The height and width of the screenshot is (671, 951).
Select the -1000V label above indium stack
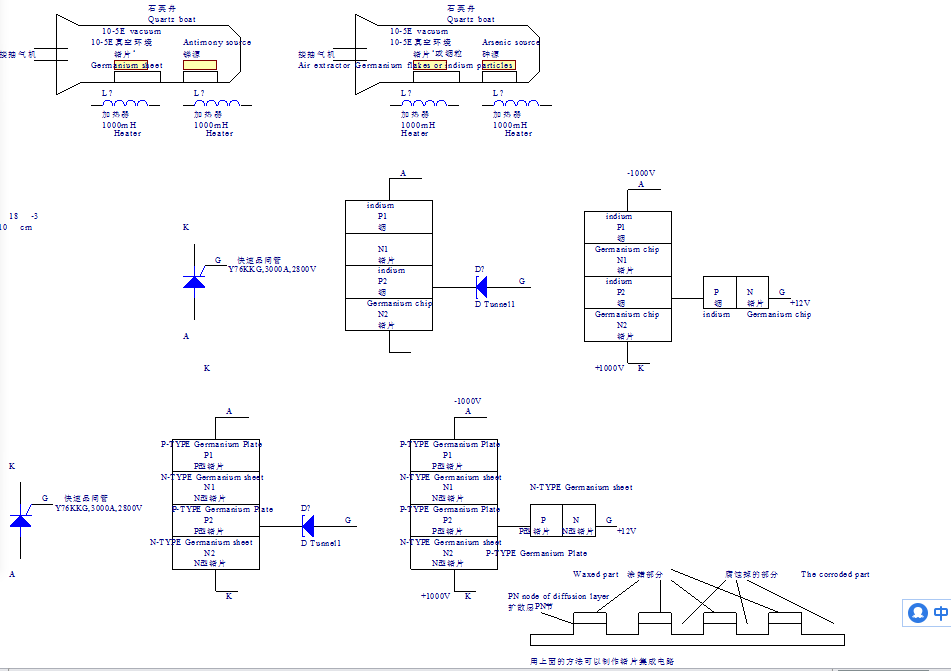641,173
